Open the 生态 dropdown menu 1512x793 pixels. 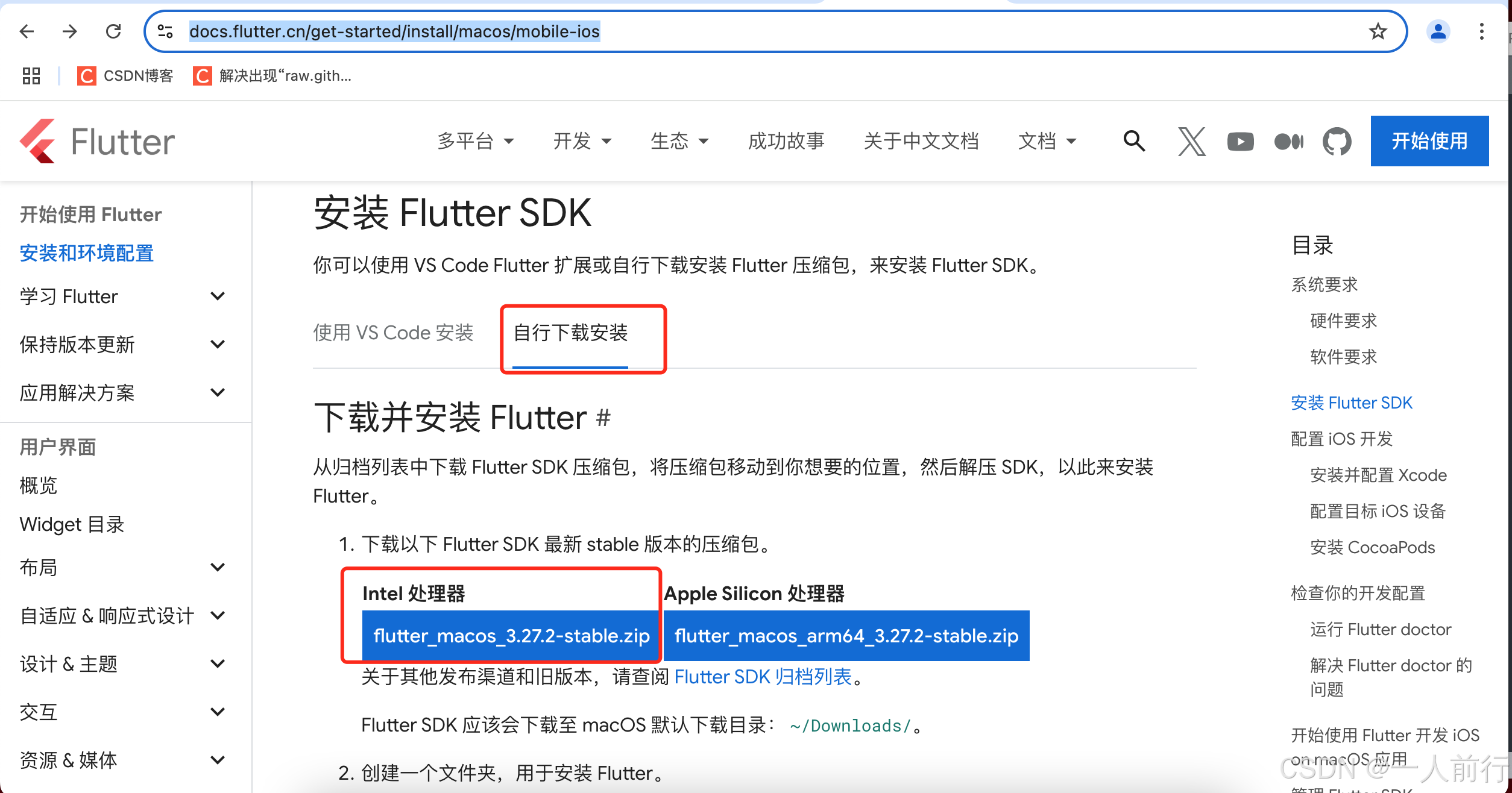(x=679, y=142)
